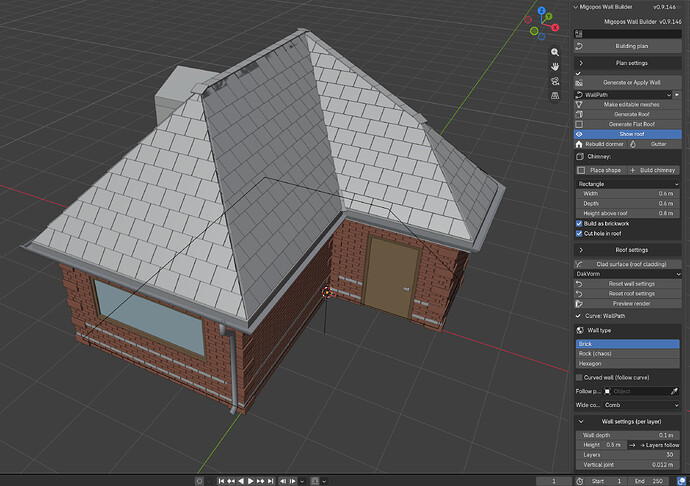
Task: Open the DakVorm cladding dropdown
Action: pos(628,274)
